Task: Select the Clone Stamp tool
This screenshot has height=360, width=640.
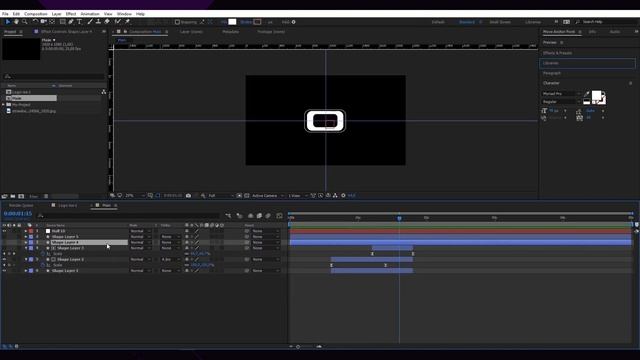Action: coord(98,22)
